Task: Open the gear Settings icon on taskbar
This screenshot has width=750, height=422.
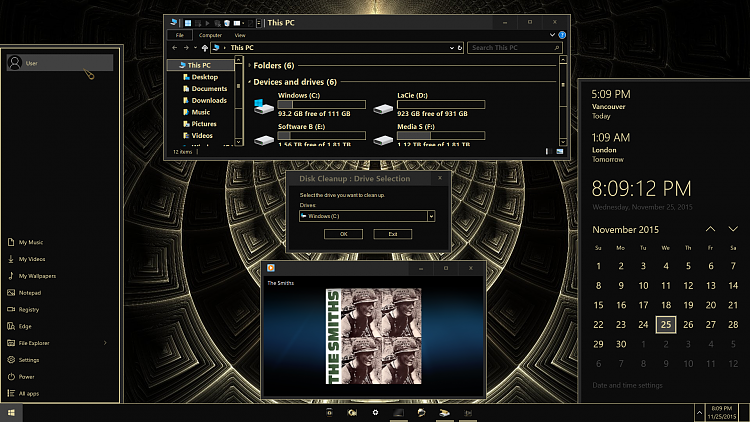Action: coord(375,412)
